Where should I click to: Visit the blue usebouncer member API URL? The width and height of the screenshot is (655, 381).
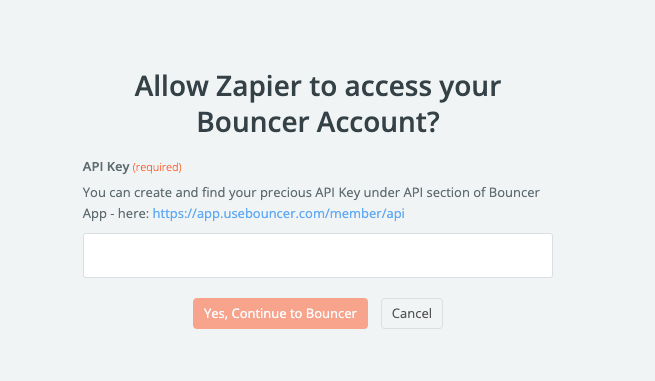coord(278,213)
